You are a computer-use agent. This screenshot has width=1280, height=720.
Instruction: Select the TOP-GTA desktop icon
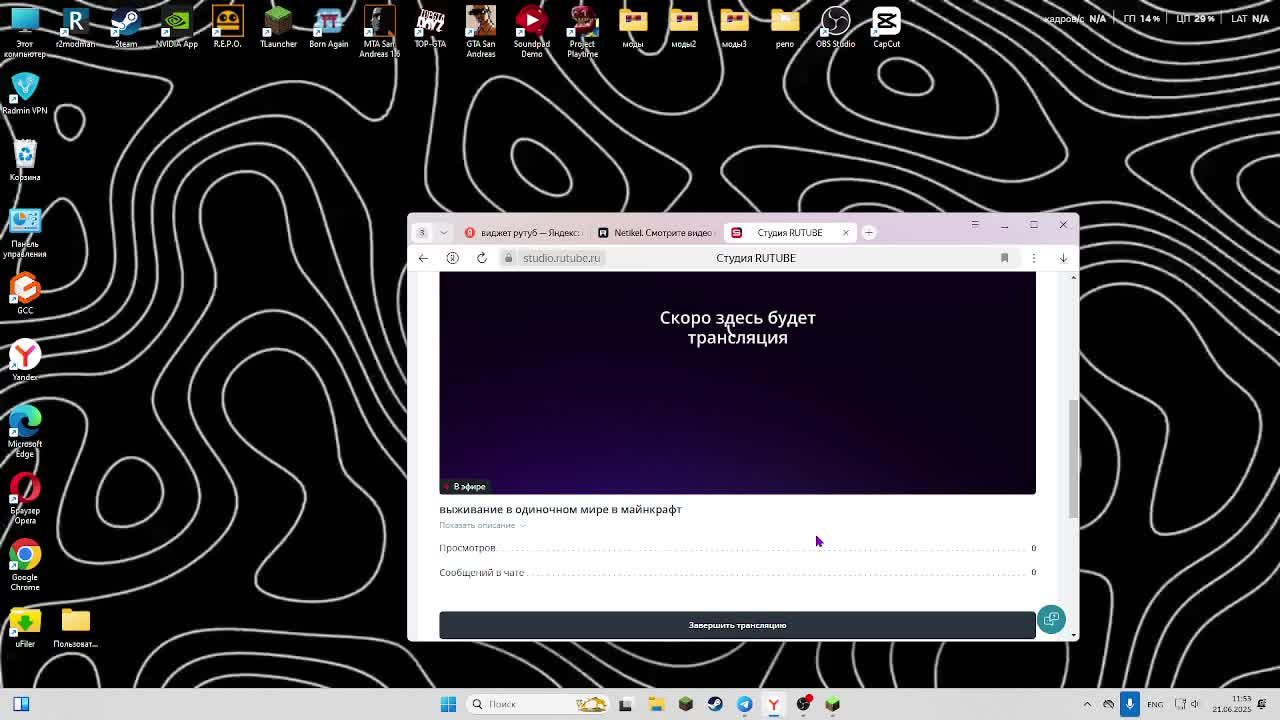pos(430,28)
